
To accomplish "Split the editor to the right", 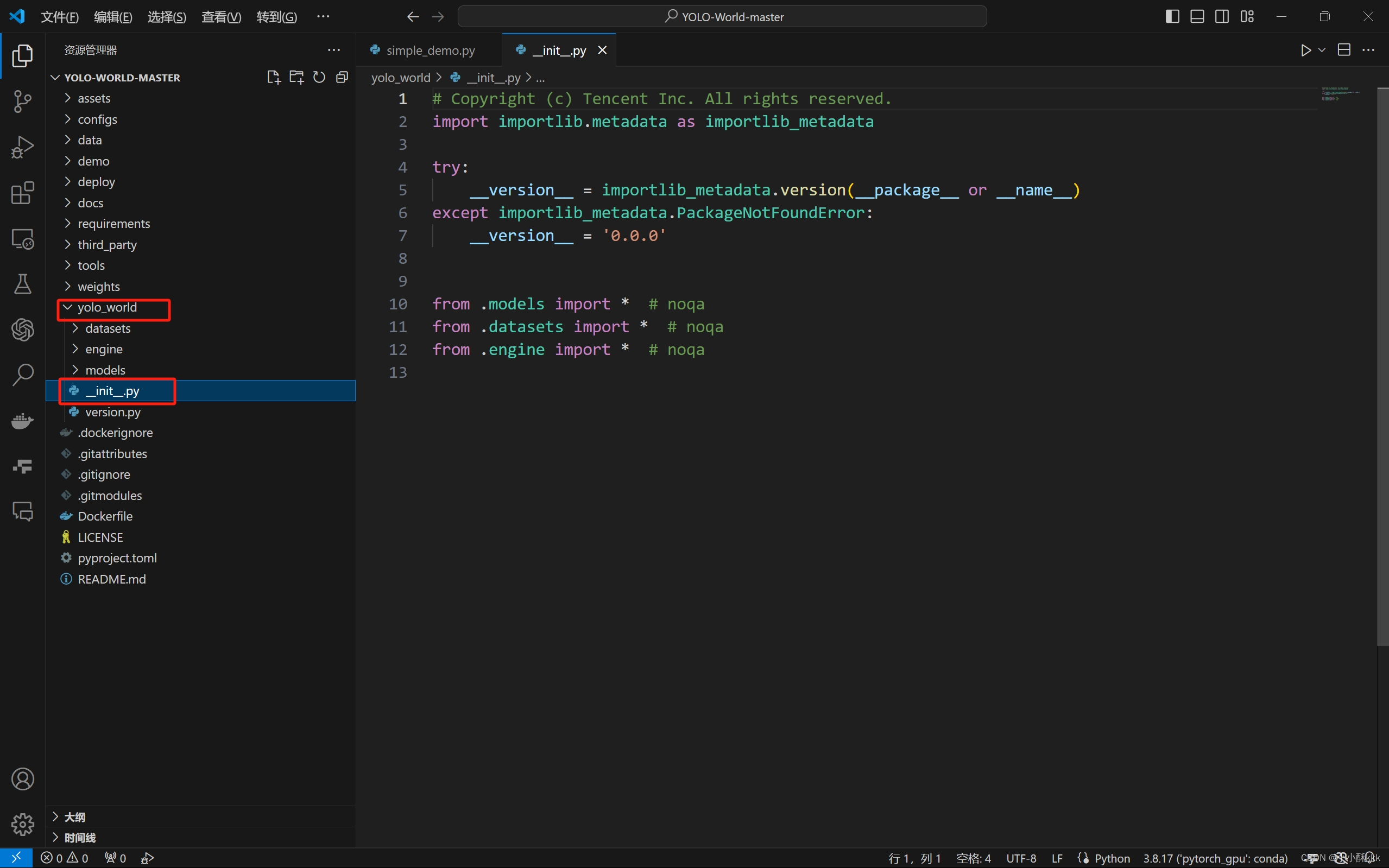I will 1343,50.
